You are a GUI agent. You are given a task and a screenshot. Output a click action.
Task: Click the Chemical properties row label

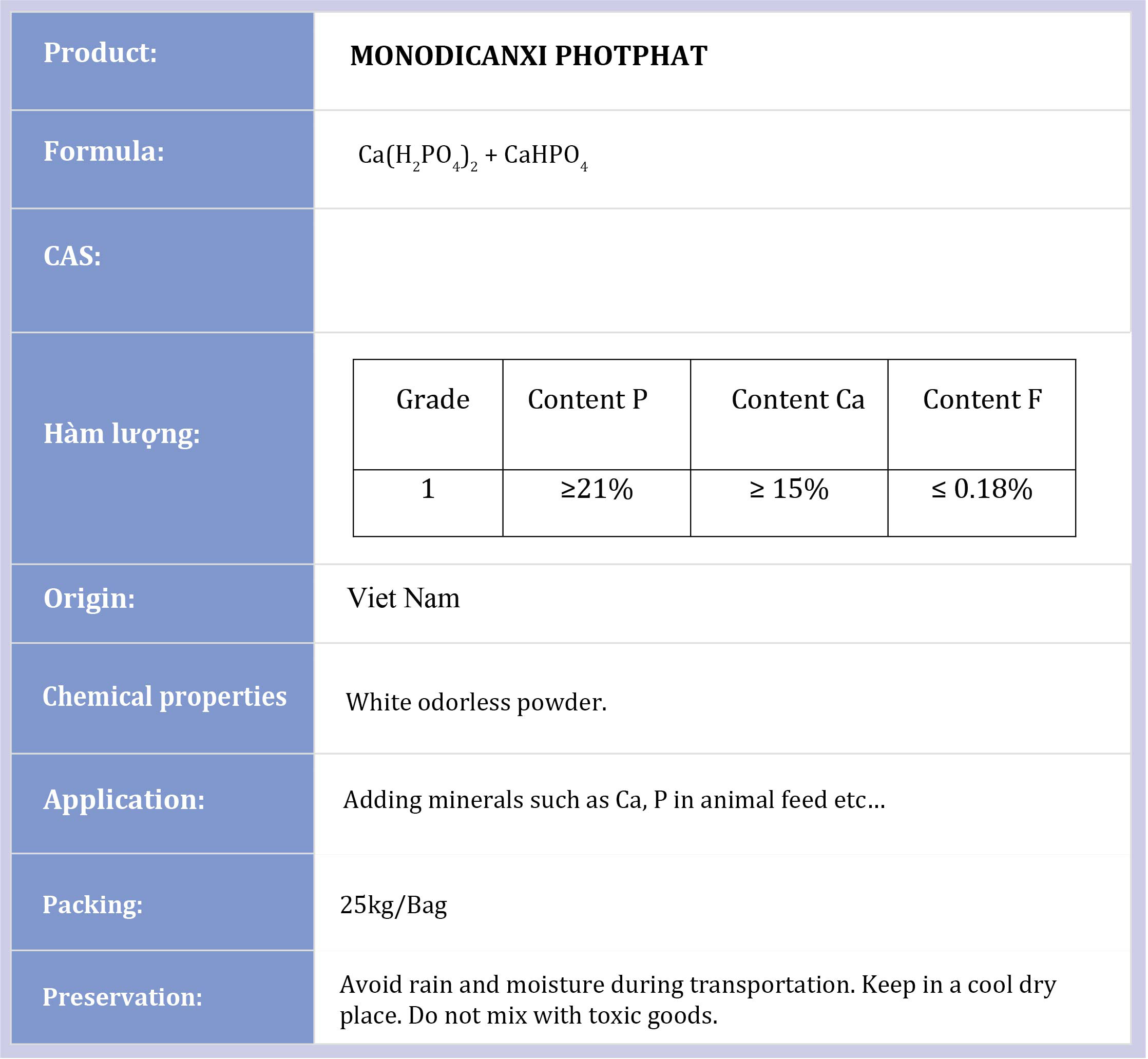(164, 696)
